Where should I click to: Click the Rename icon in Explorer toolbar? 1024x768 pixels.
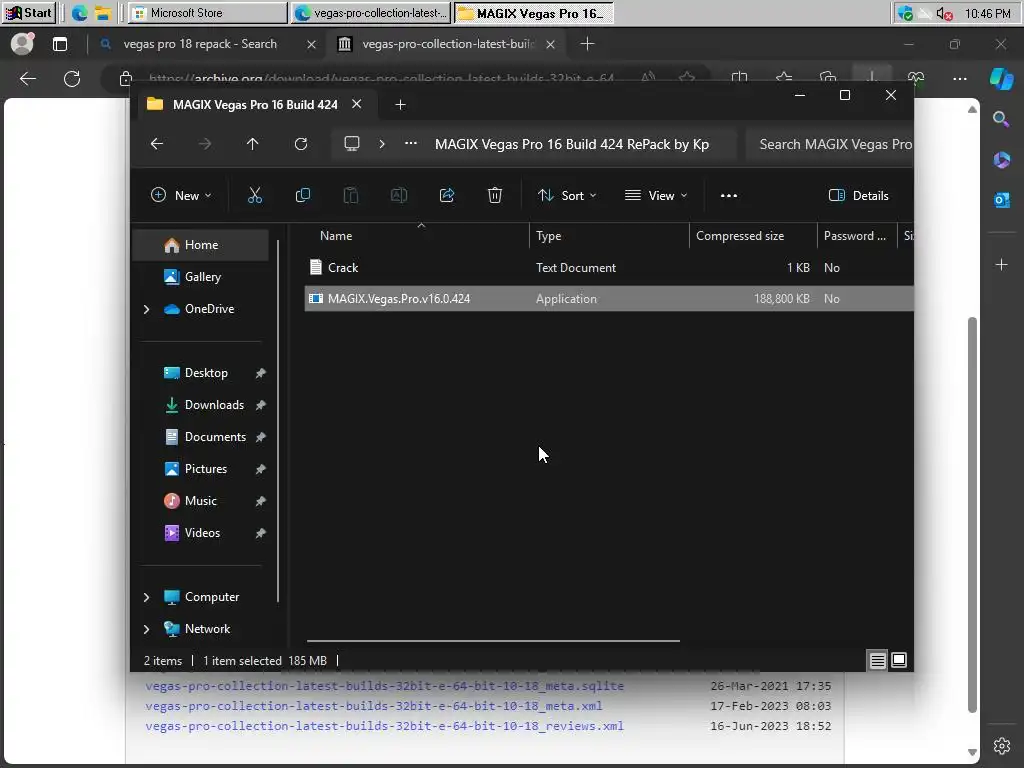click(x=398, y=195)
